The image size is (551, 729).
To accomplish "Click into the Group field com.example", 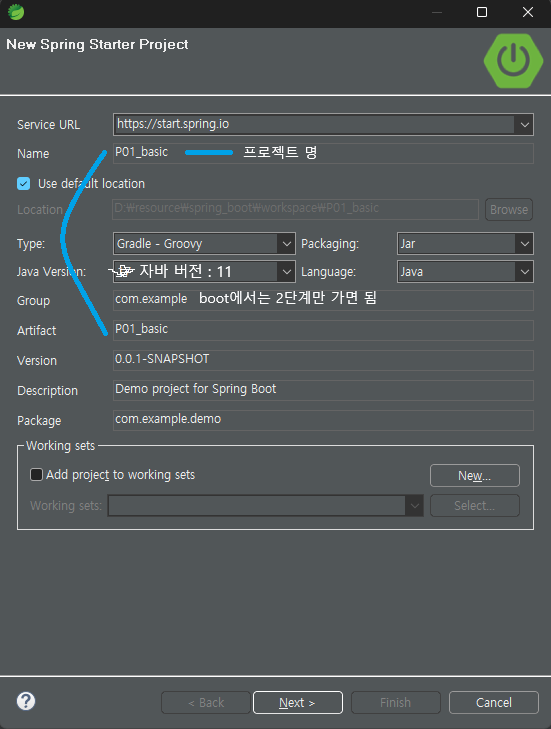I will (323, 300).
